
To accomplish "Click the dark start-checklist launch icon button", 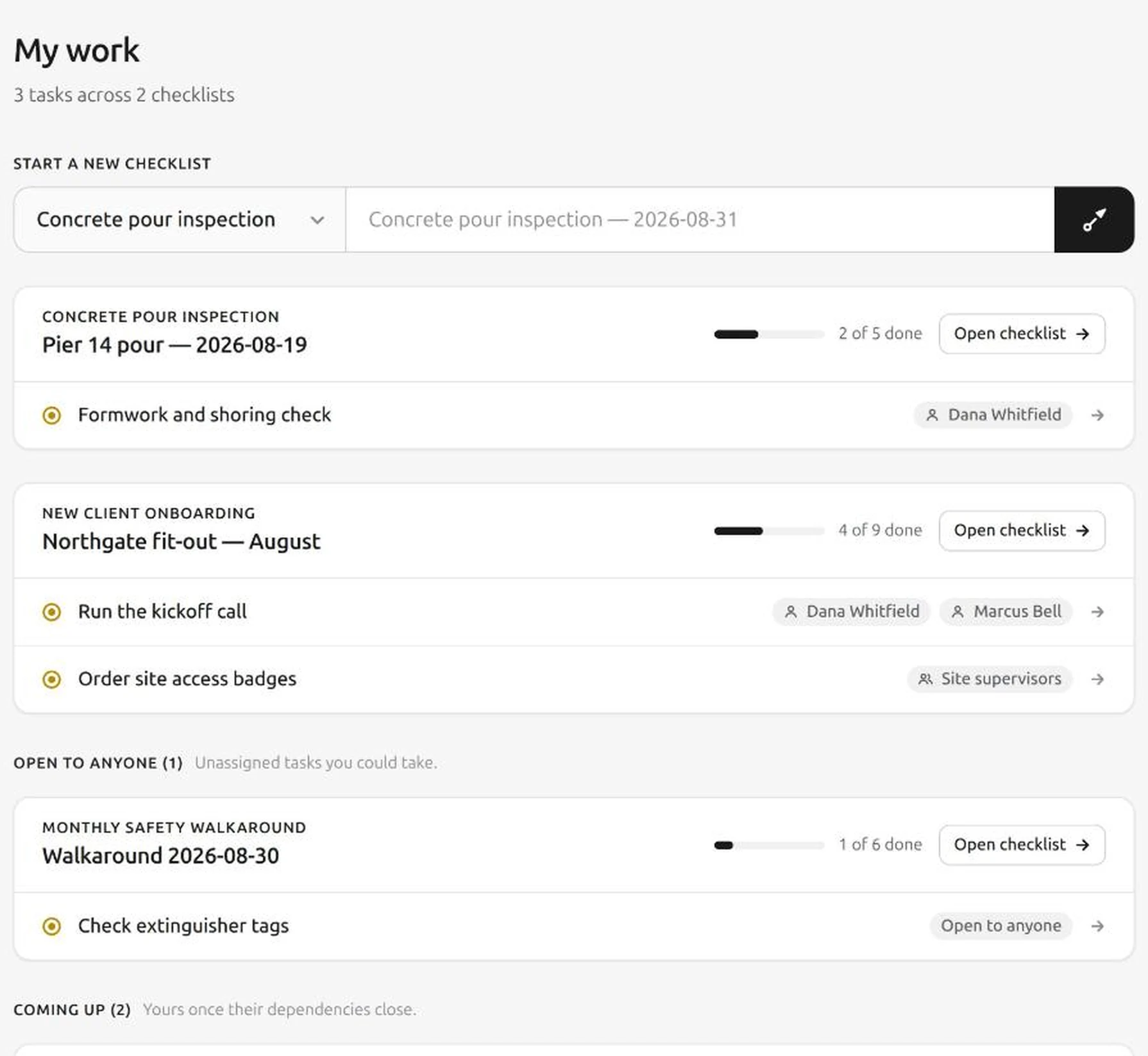I will click(1094, 219).
